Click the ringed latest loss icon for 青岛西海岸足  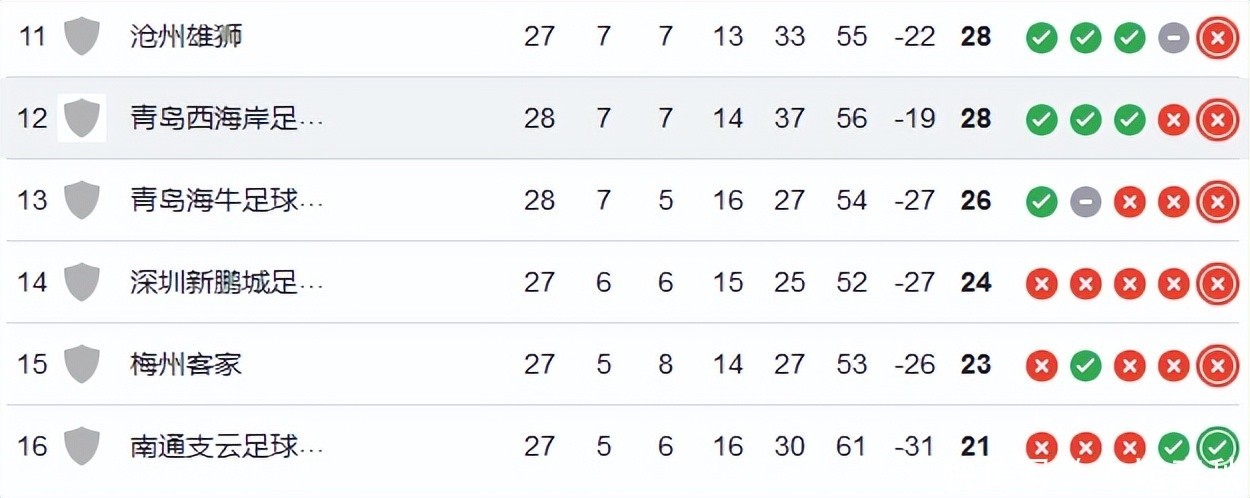click(x=1217, y=120)
